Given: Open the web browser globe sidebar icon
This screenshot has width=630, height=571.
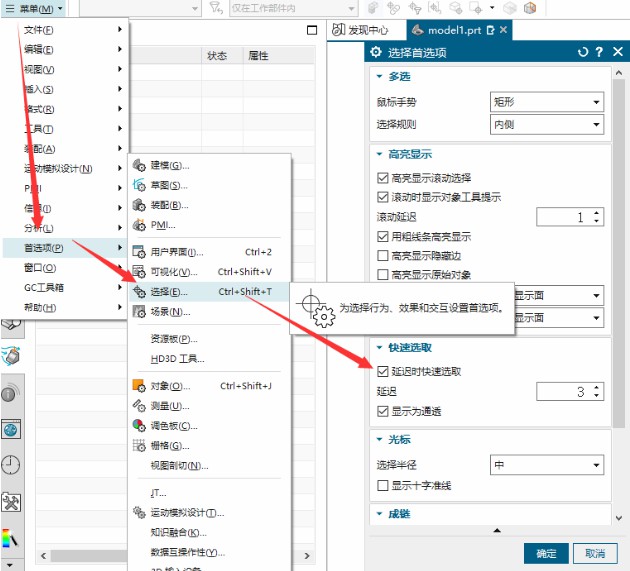Looking at the screenshot, I should 11,429.
